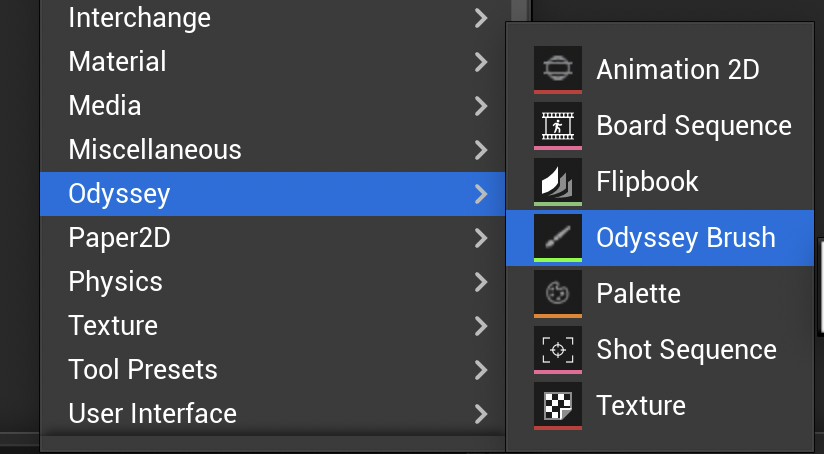Choose the Shot Sequence label
Image resolution: width=824 pixels, height=454 pixels.
(686, 350)
